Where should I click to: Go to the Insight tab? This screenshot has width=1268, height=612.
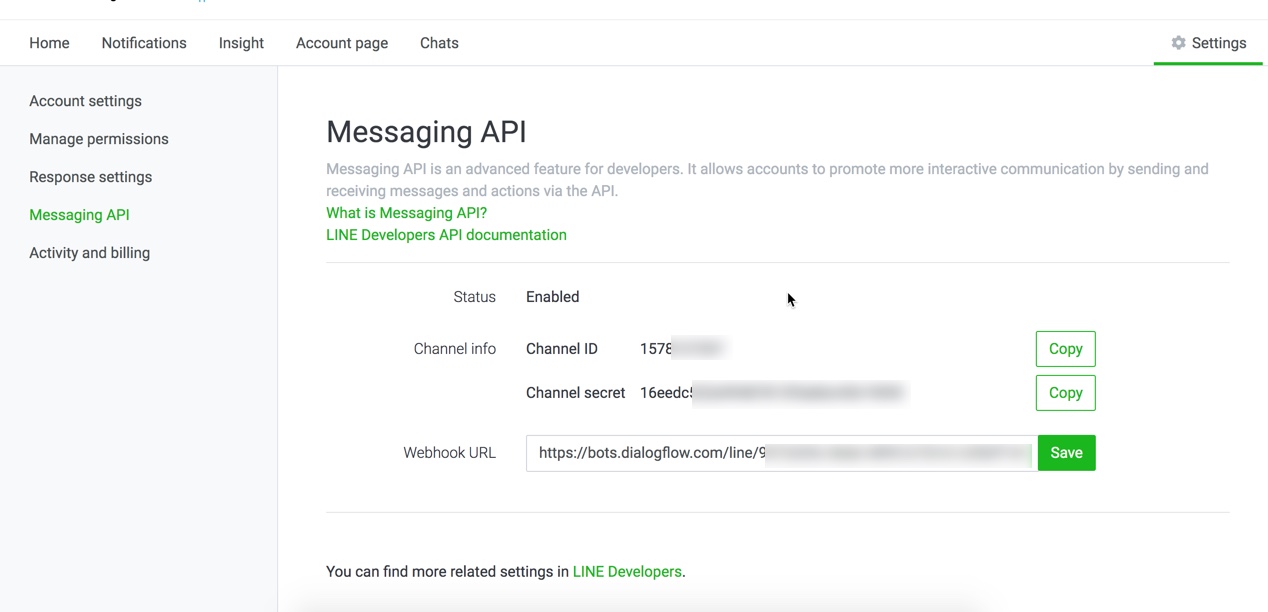coord(241,43)
